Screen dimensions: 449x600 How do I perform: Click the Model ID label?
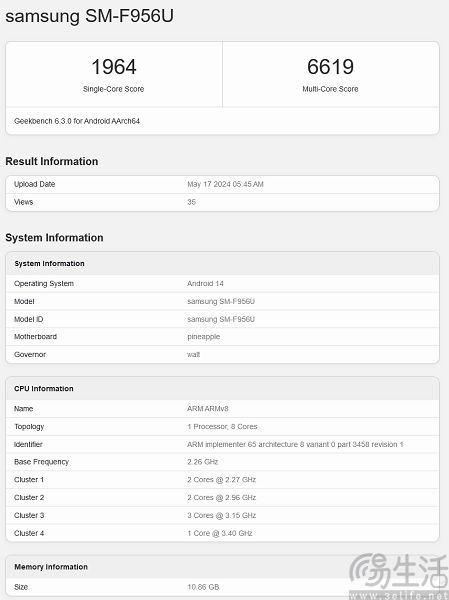tap(29, 319)
